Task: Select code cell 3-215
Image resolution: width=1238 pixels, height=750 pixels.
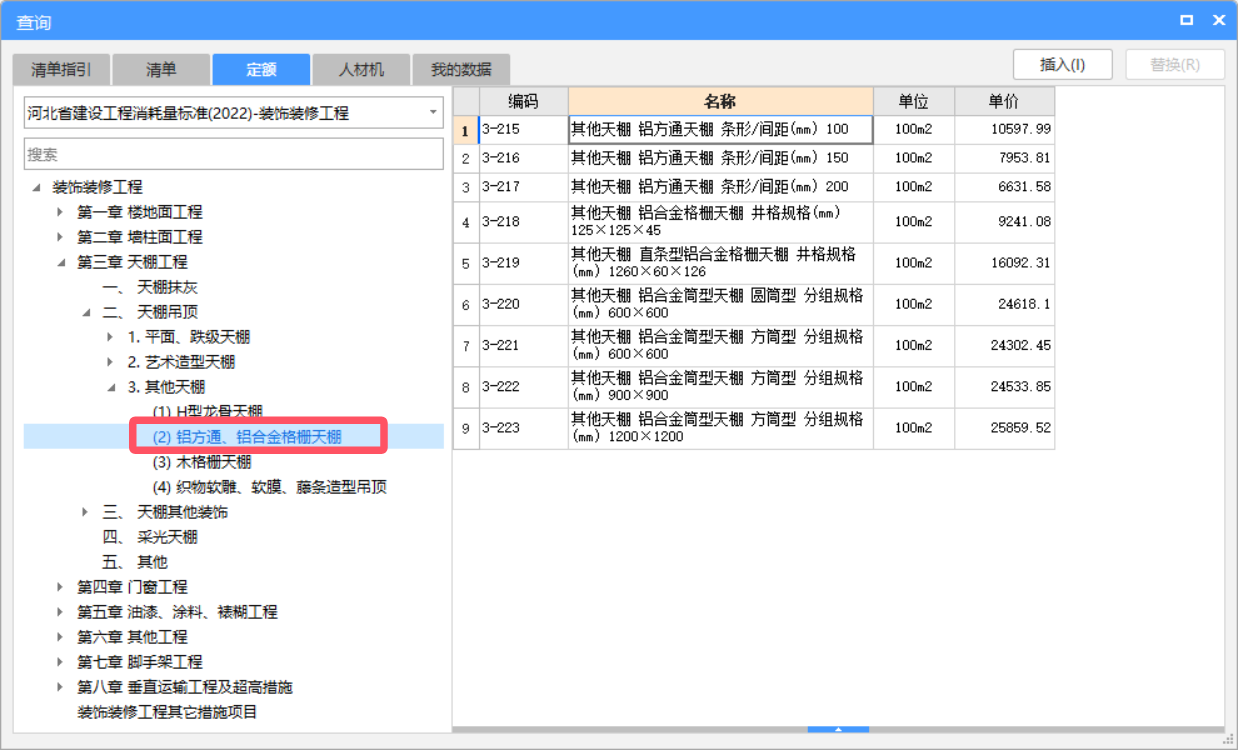Action: 523,130
